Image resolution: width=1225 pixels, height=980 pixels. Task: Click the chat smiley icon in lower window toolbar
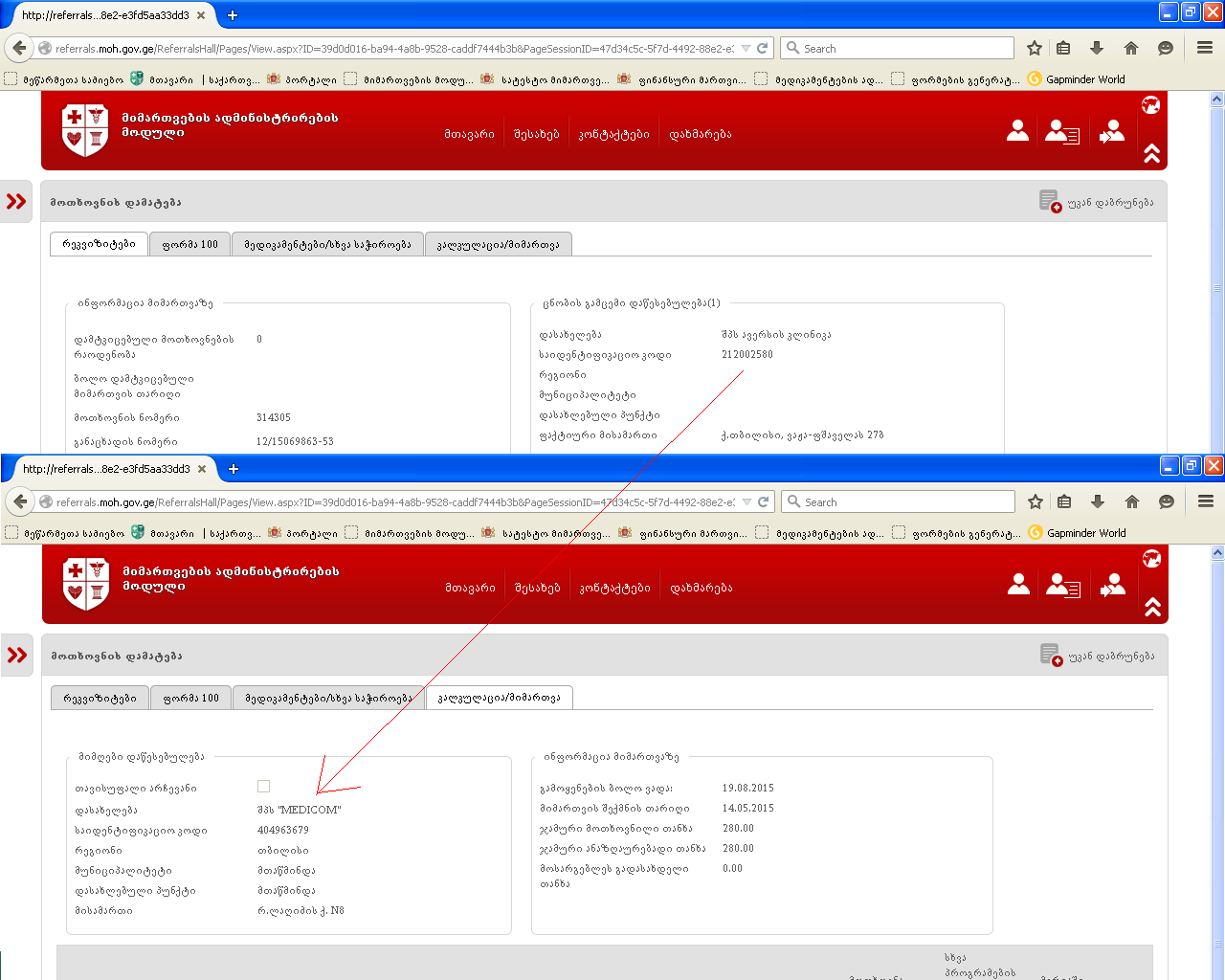coord(1167,502)
